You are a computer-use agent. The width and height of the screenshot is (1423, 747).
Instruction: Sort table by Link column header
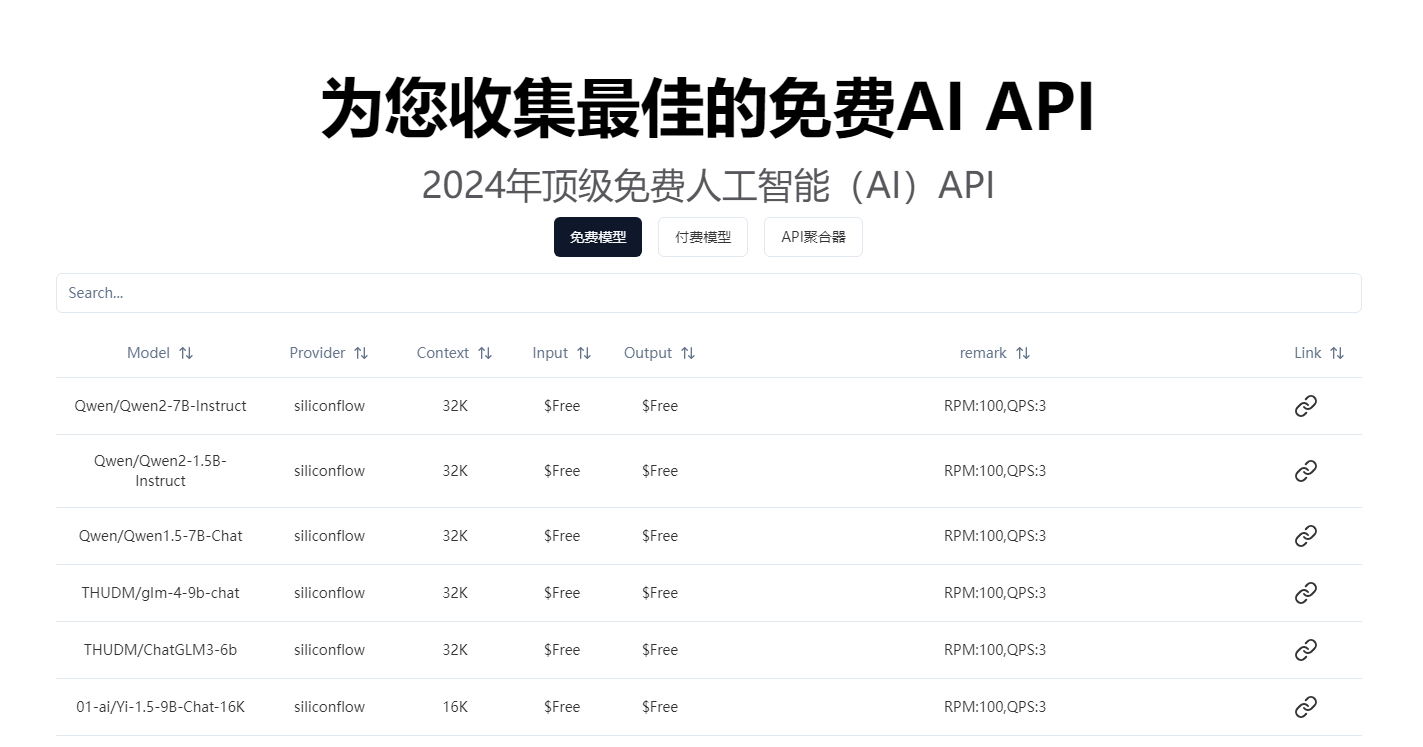(1319, 353)
